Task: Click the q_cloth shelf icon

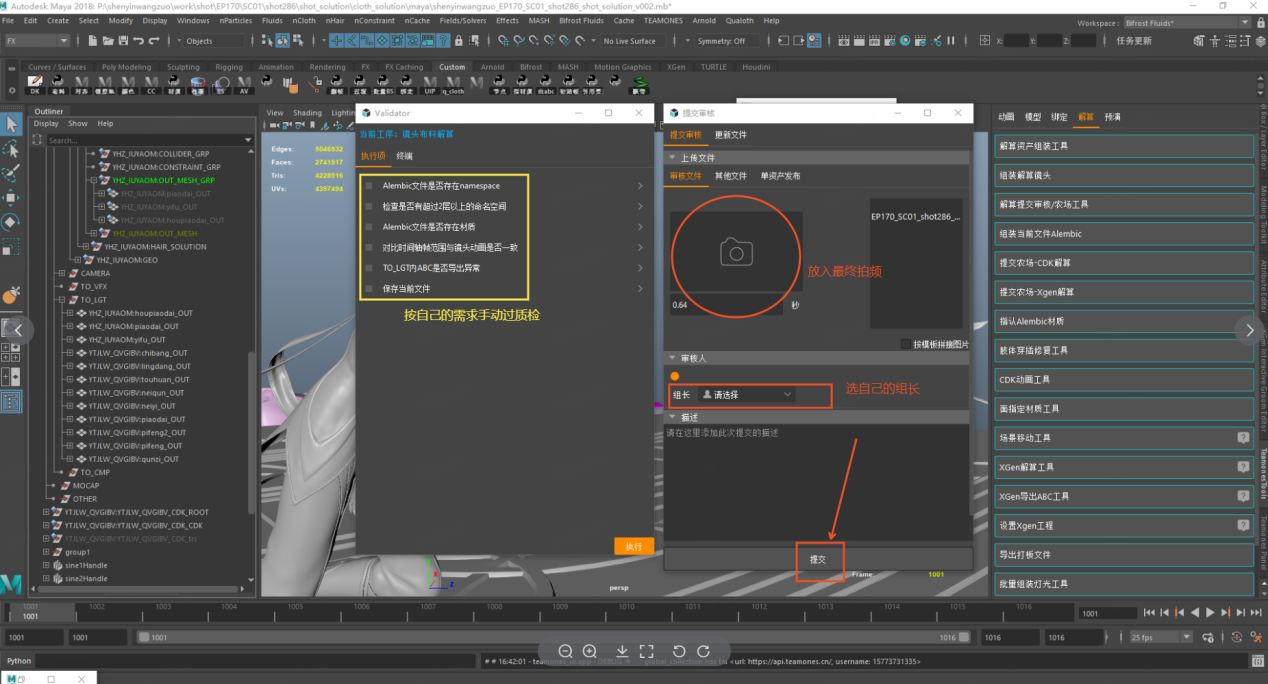Action: 453,83
